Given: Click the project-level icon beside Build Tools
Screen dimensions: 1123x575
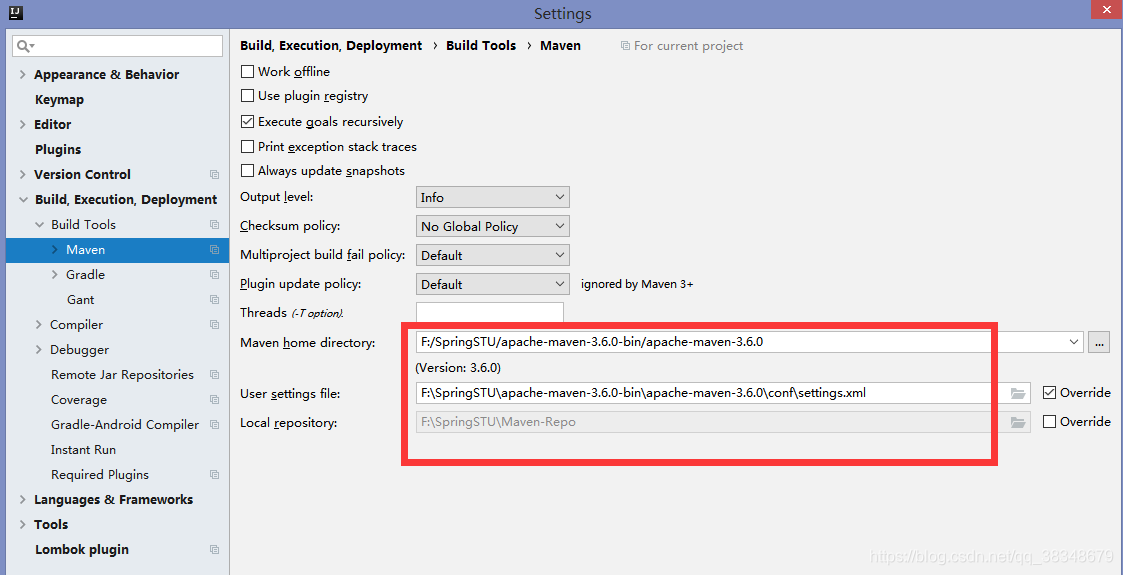Looking at the screenshot, I should coord(214,225).
